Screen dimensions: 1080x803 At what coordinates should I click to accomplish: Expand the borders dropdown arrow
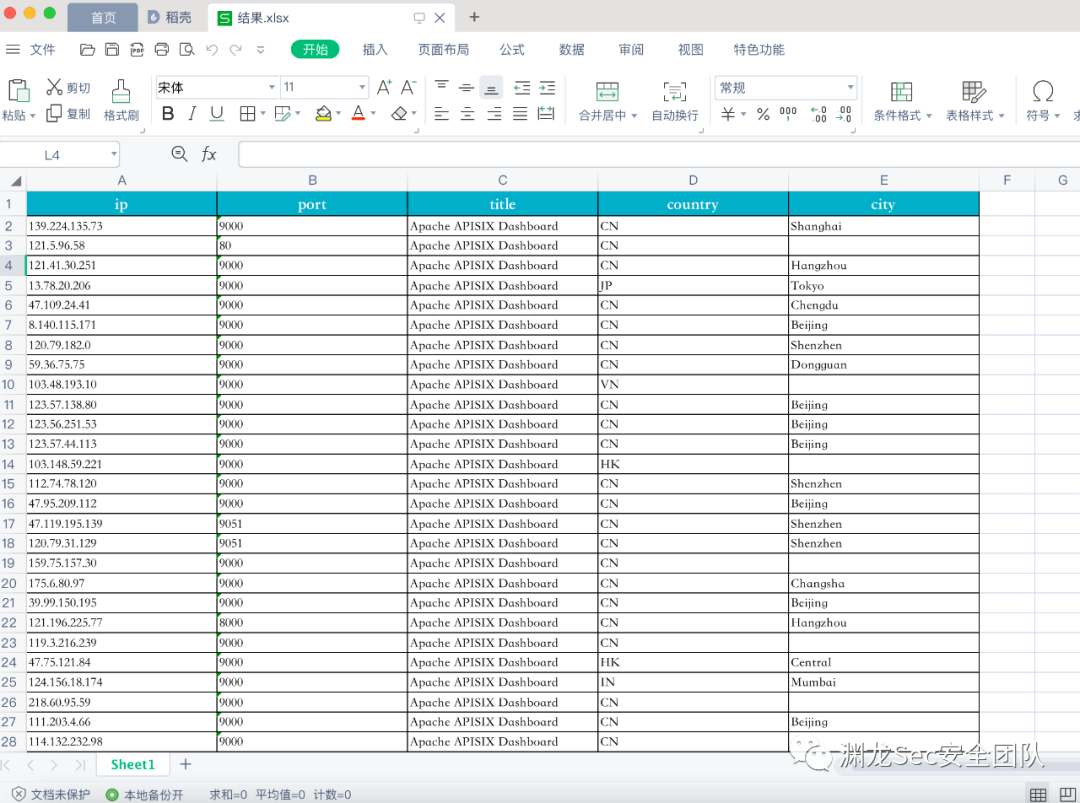click(x=263, y=114)
